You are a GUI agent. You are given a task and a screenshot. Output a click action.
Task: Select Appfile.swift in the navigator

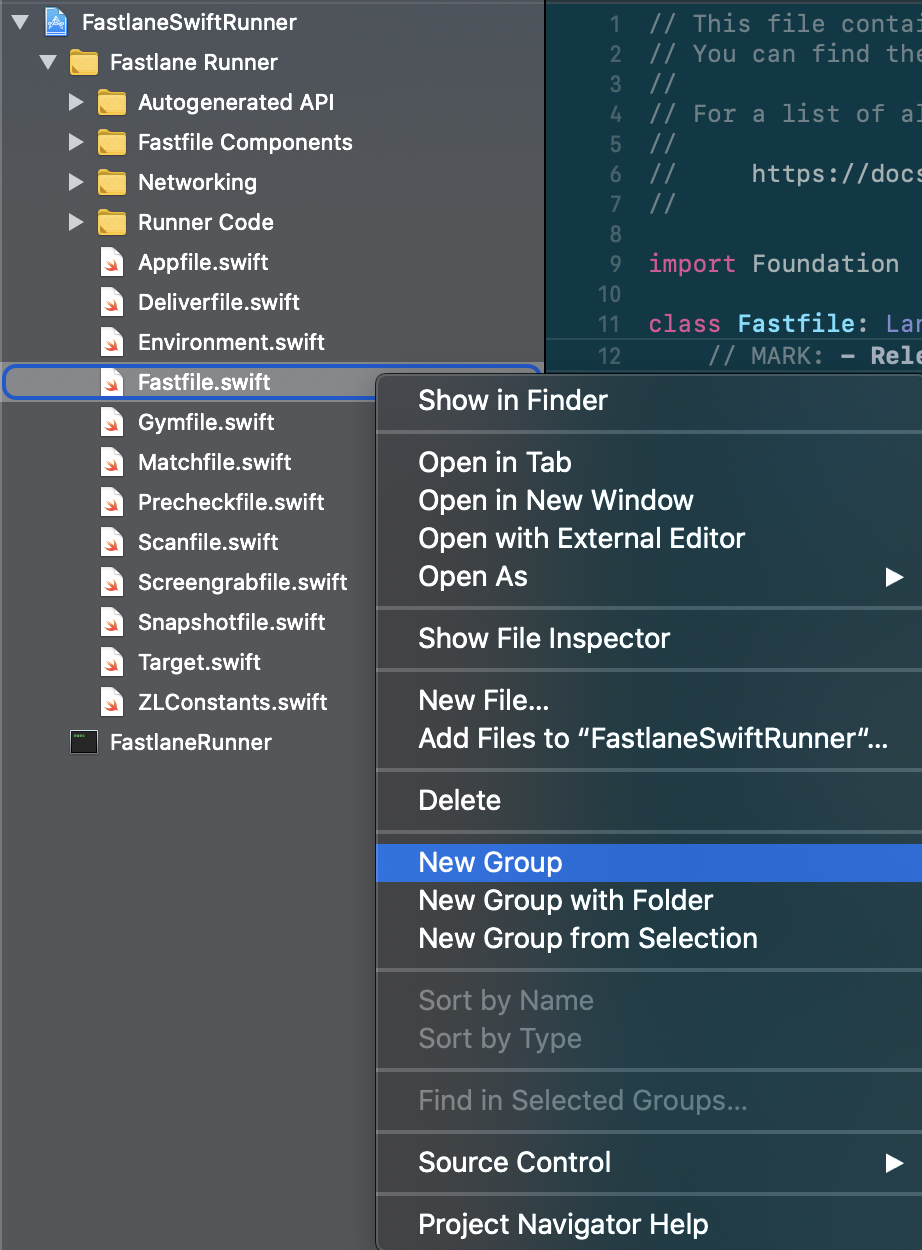(x=203, y=262)
